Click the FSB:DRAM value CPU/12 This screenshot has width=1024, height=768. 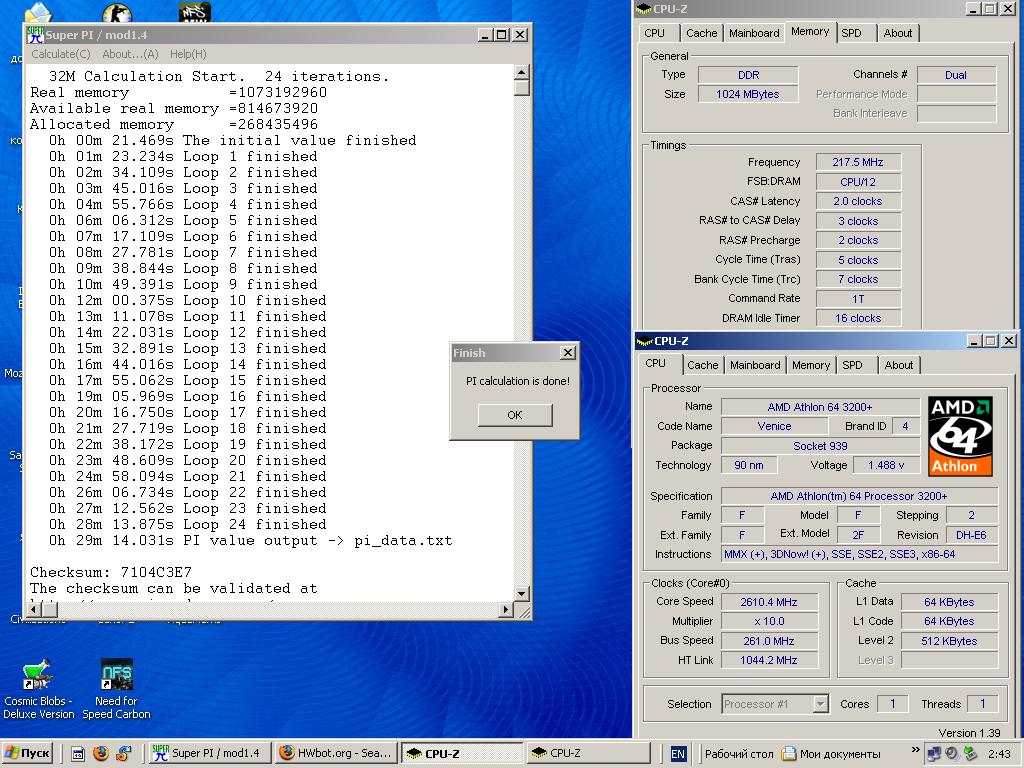(x=857, y=182)
